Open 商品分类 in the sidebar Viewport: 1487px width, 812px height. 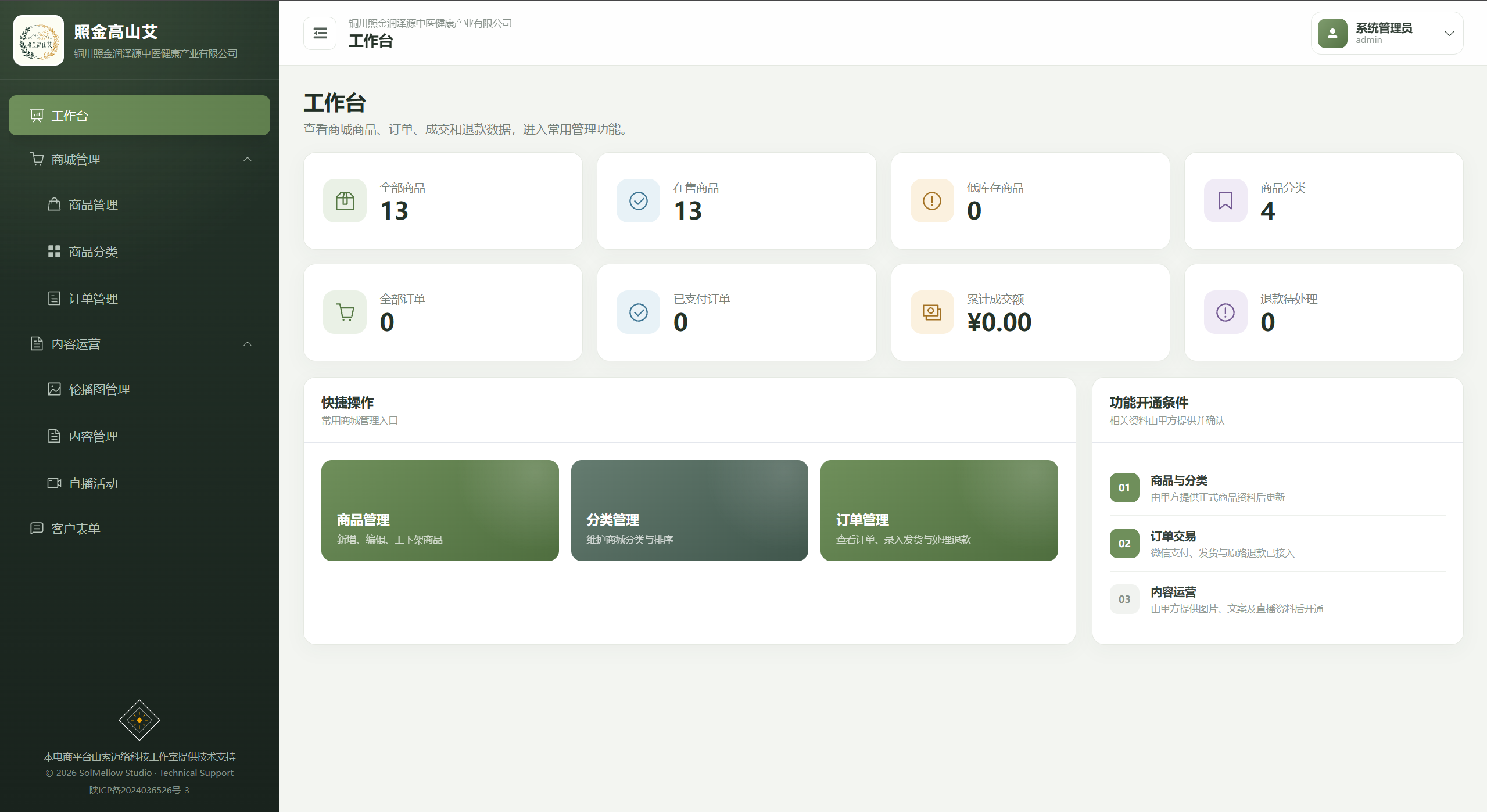(x=139, y=251)
